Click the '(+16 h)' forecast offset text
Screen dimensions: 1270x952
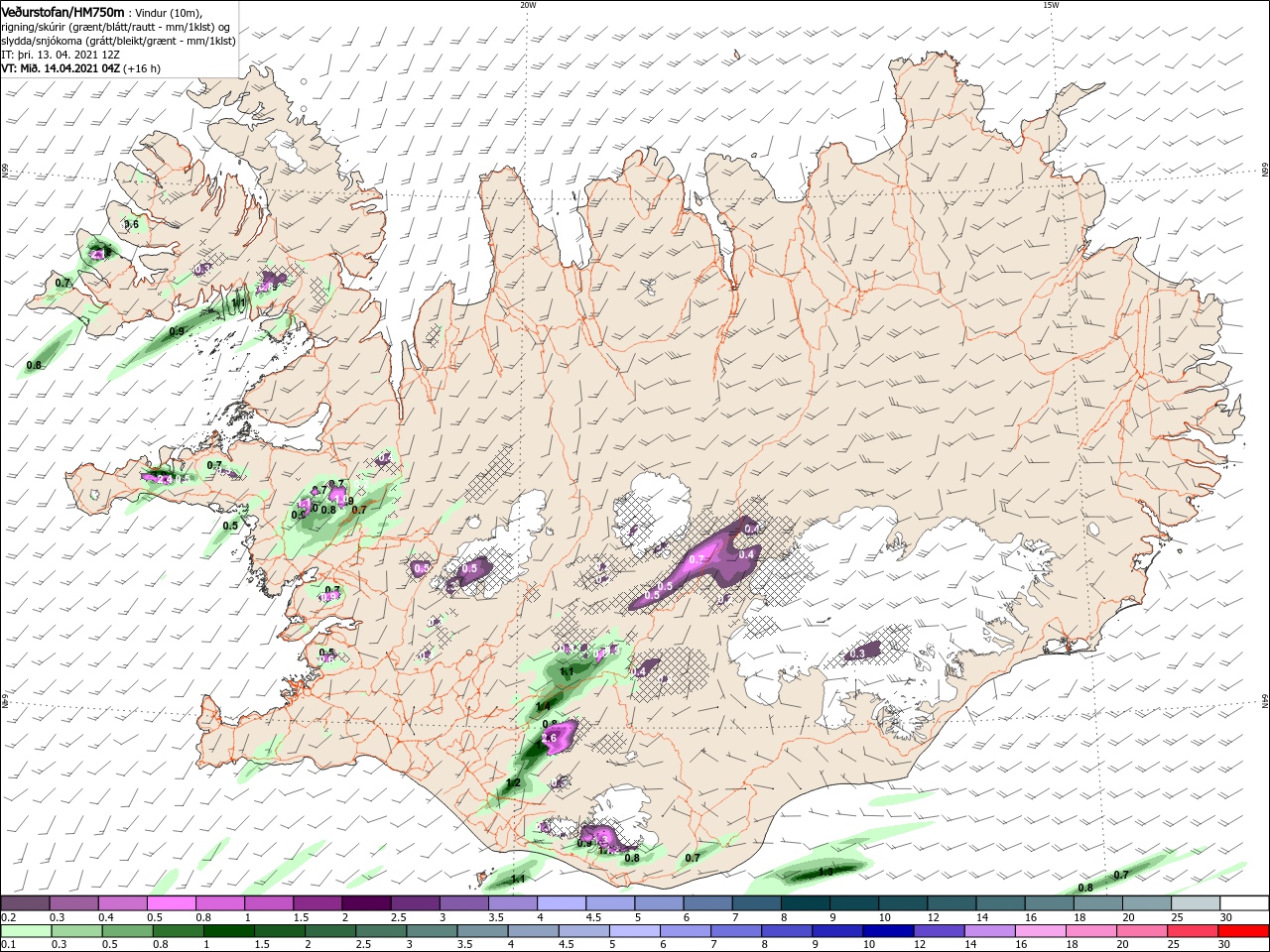pos(143,69)
